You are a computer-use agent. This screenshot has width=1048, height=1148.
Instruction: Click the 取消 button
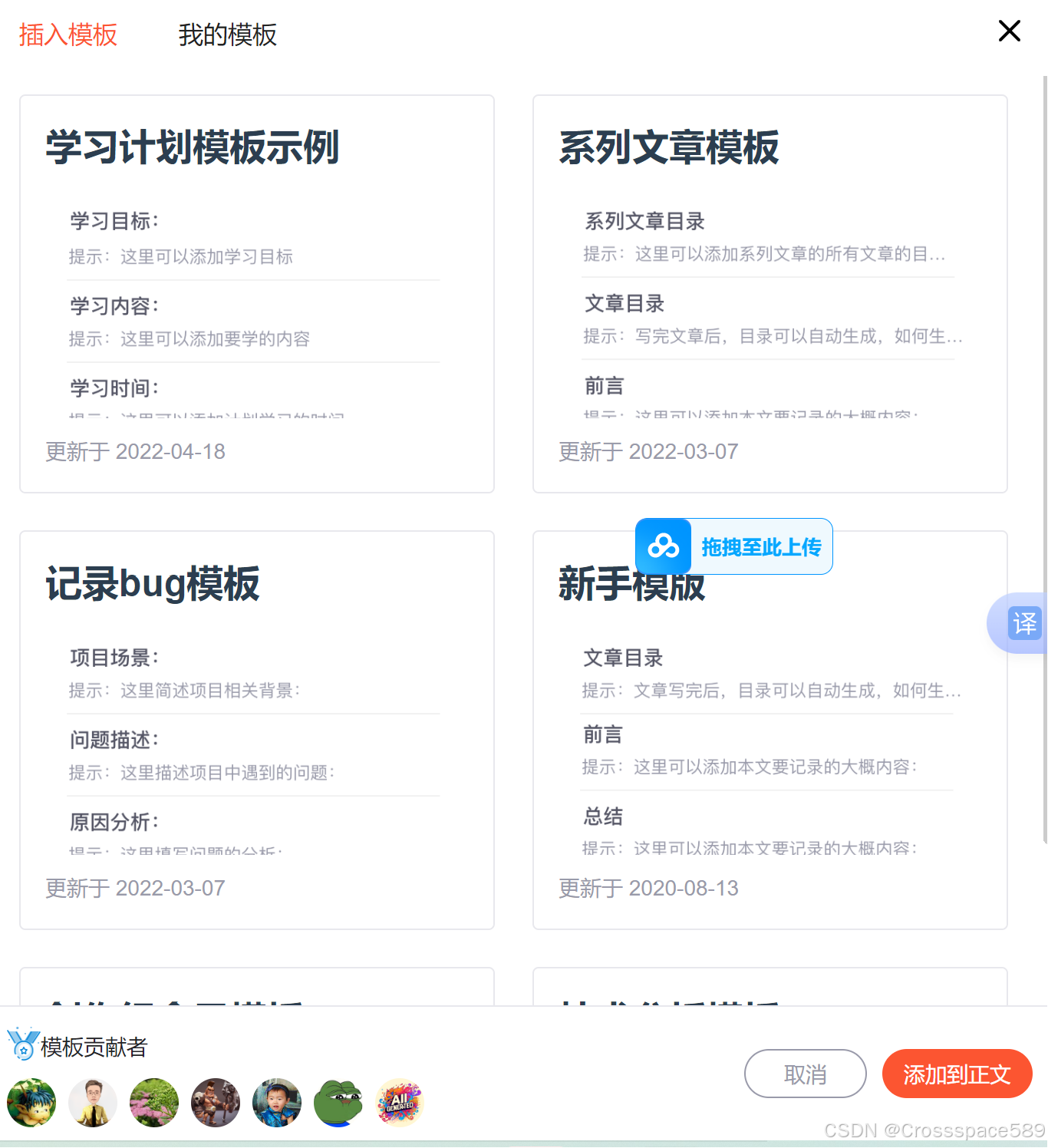tap(805, 1074)
